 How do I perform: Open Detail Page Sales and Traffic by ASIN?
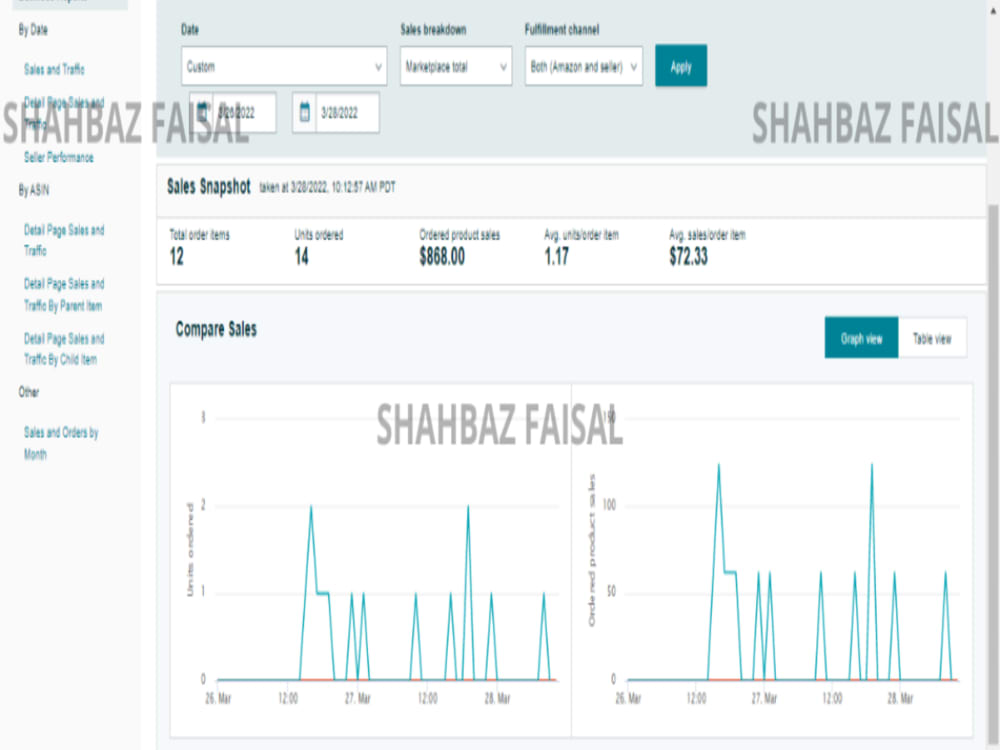point(64,240)
